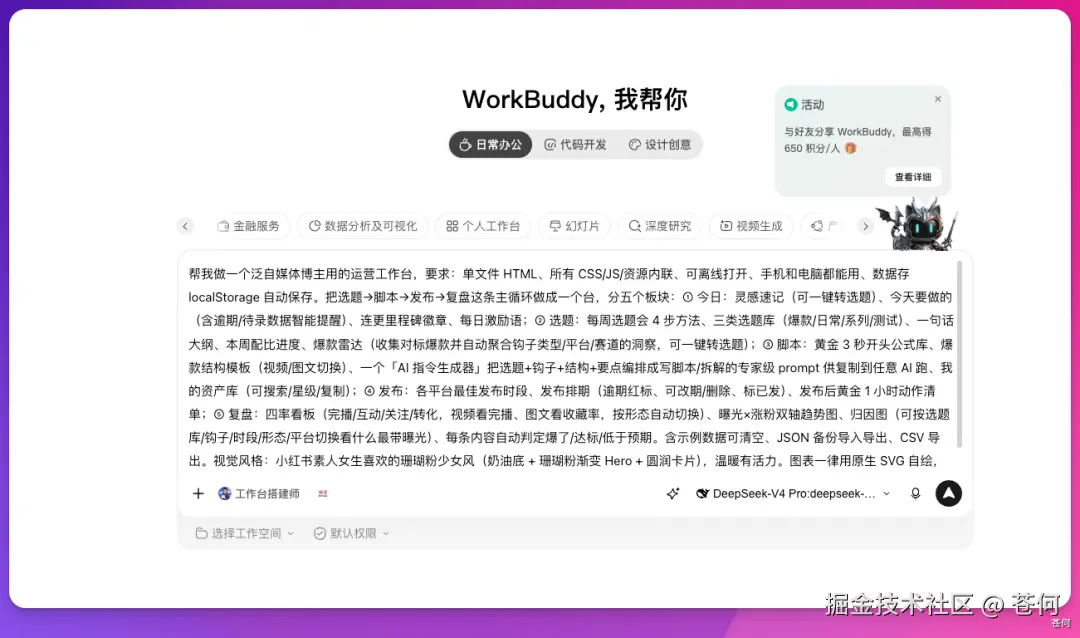The image size is (1080, 638).
Task: Select the 日常办公 mode tab
Action: [490, 145]
